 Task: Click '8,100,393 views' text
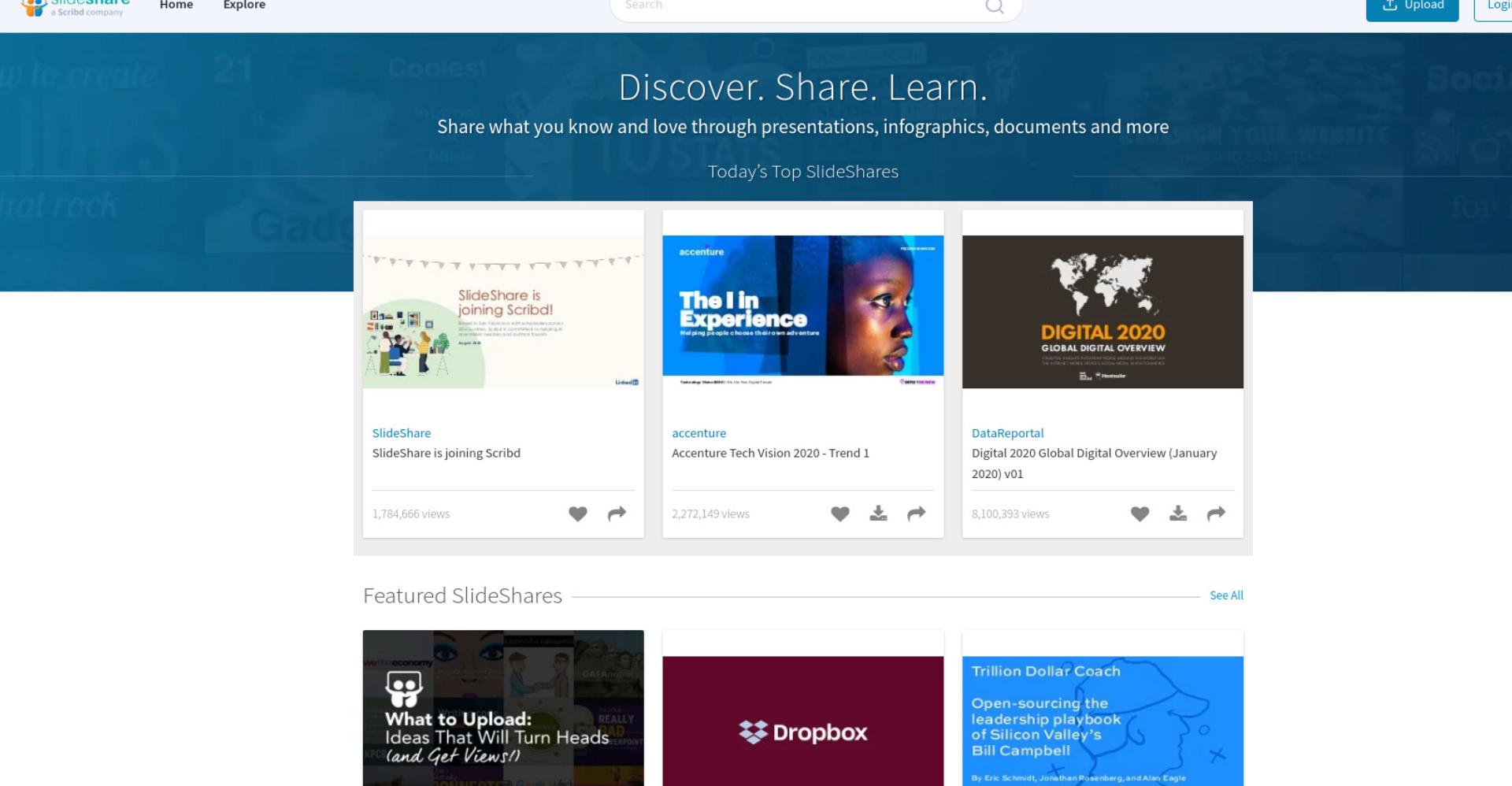pyautogui.click(x=1010, y=513)
